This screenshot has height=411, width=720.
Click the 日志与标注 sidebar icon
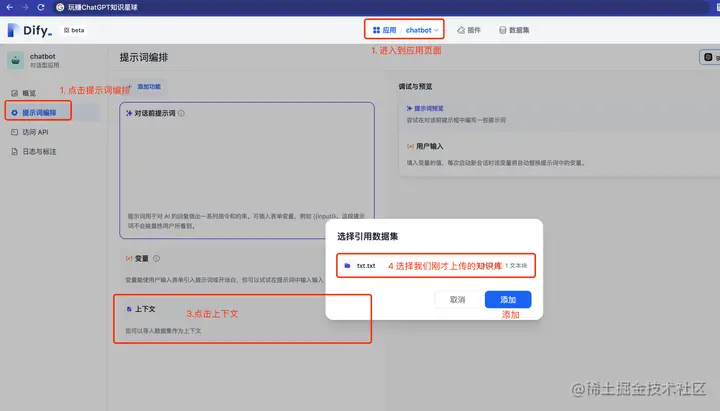tap(14, 152)
